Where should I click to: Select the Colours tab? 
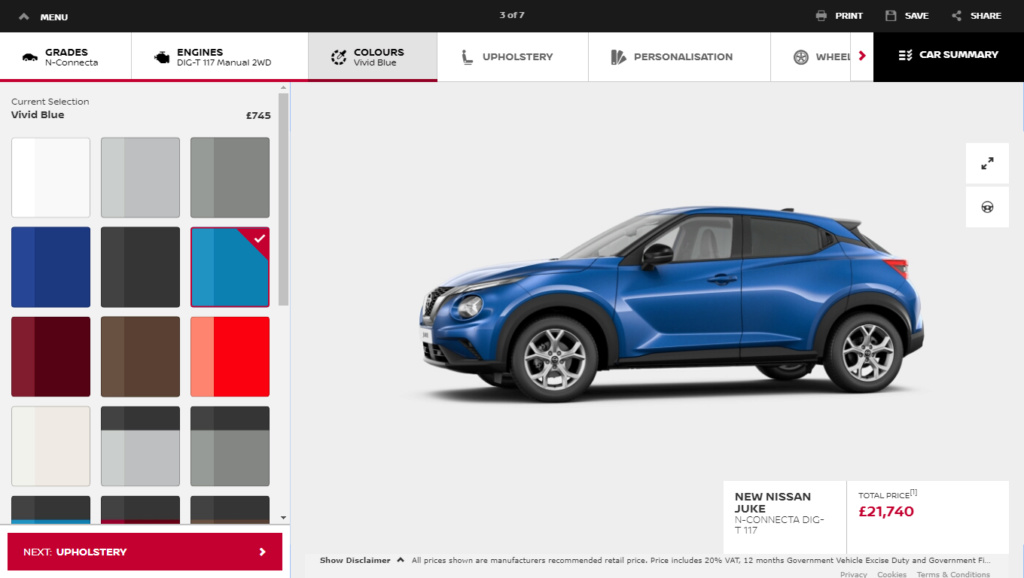373,57
